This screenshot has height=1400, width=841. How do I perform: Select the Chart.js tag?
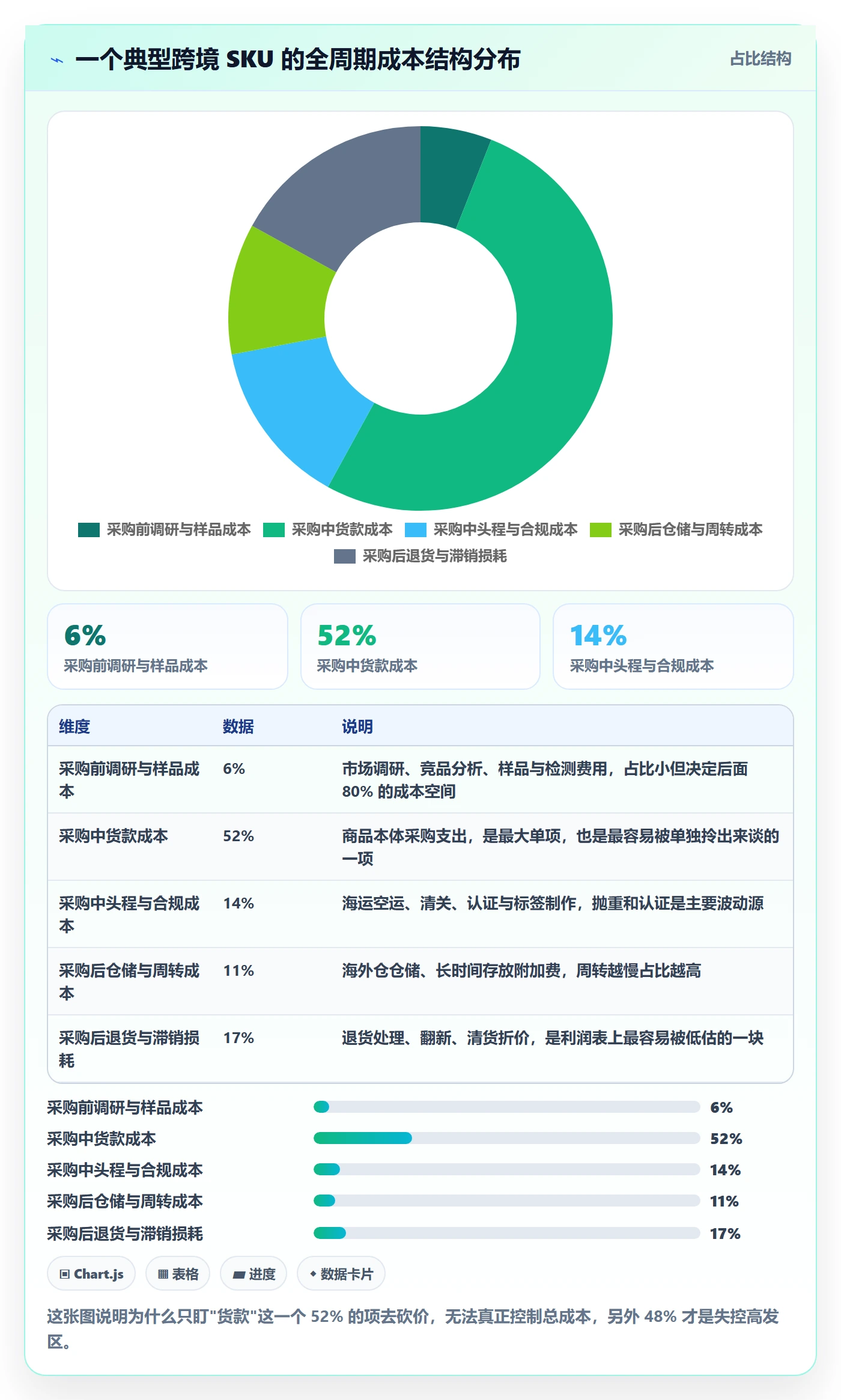[91, 1273]
